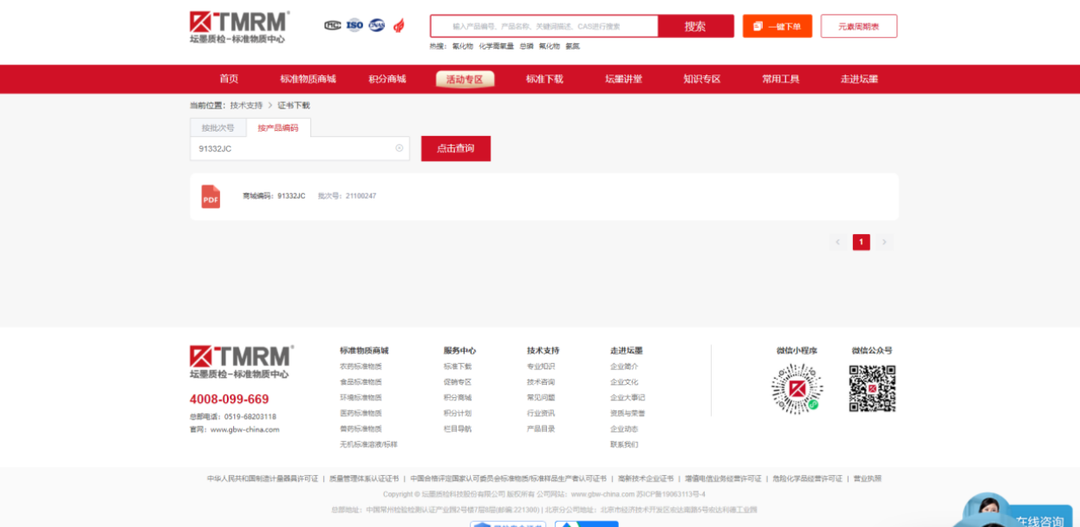
Task: Click the footer link 企业简介
Action: tap(624, 366)
